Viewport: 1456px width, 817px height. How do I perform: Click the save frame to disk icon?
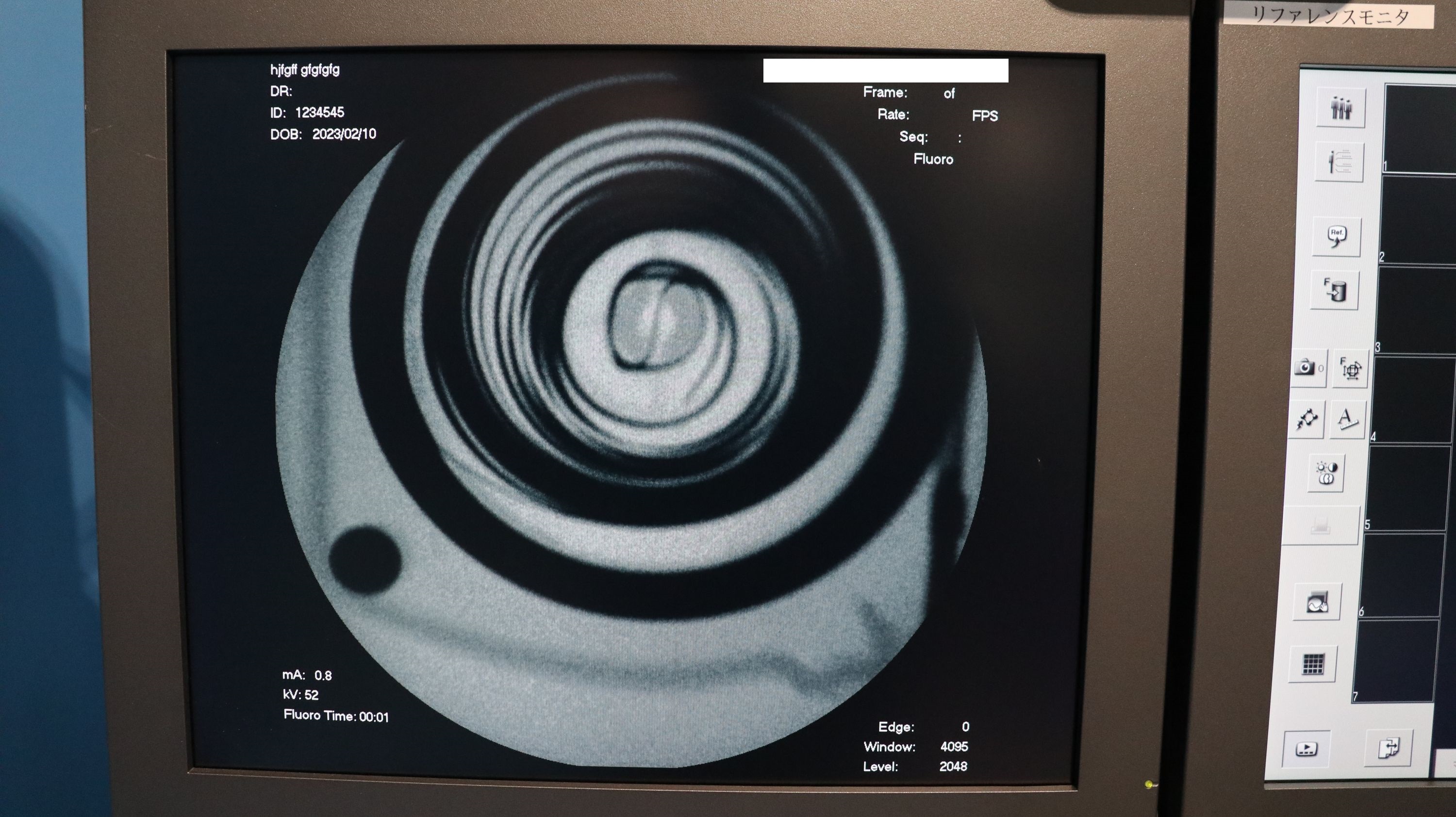tap(1335, 291)
